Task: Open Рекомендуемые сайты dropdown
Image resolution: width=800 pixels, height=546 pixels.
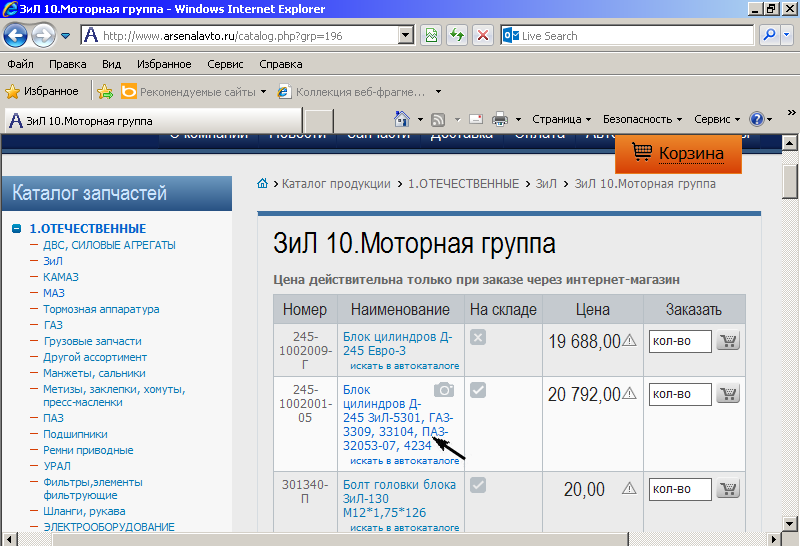Action: 194,92
